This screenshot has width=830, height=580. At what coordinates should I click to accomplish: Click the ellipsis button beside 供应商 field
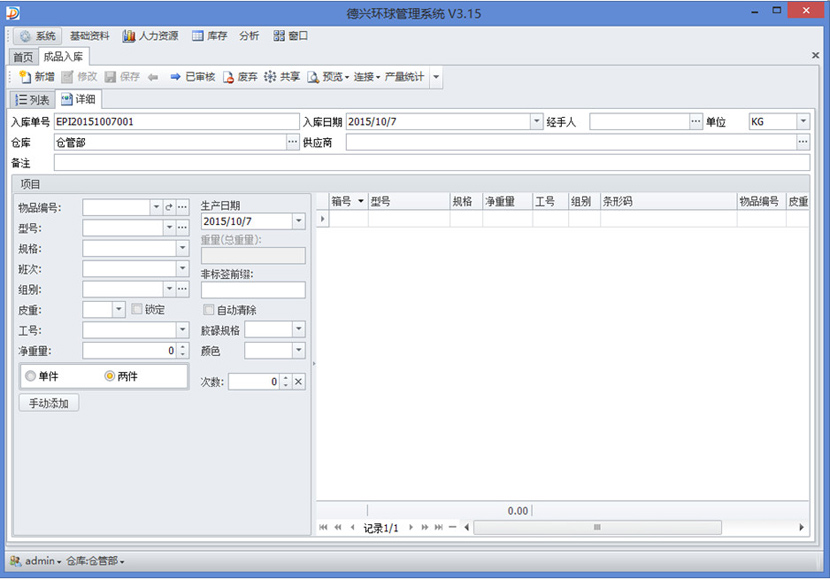803,142
